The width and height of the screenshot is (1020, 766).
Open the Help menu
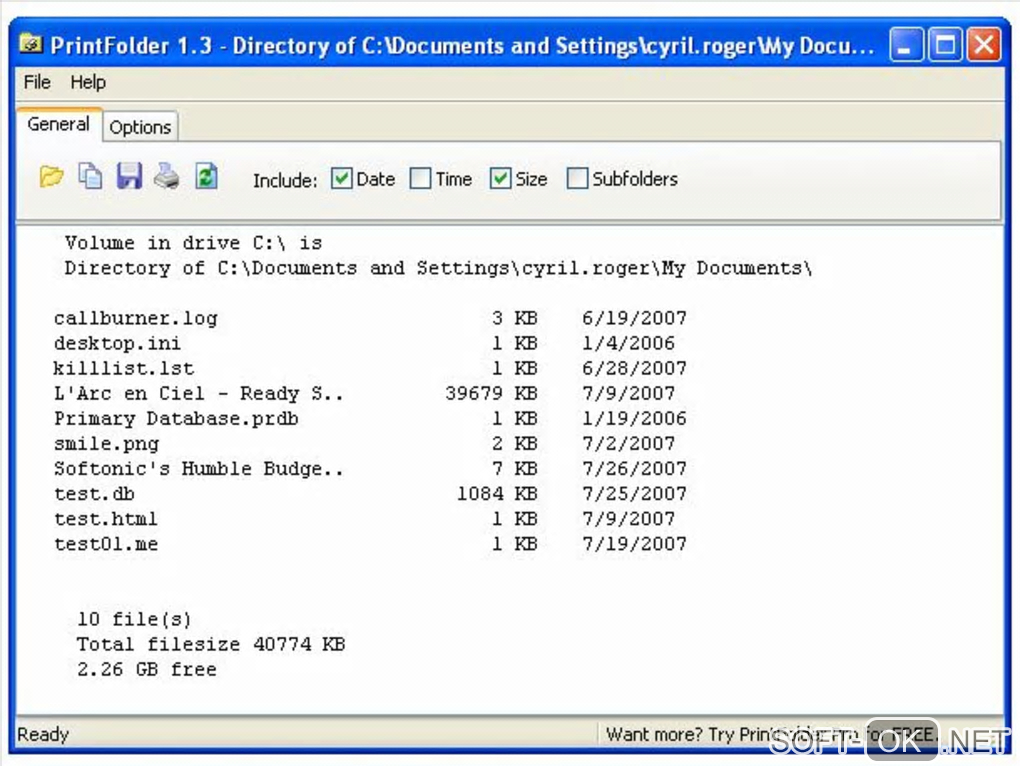coord(88,82)
